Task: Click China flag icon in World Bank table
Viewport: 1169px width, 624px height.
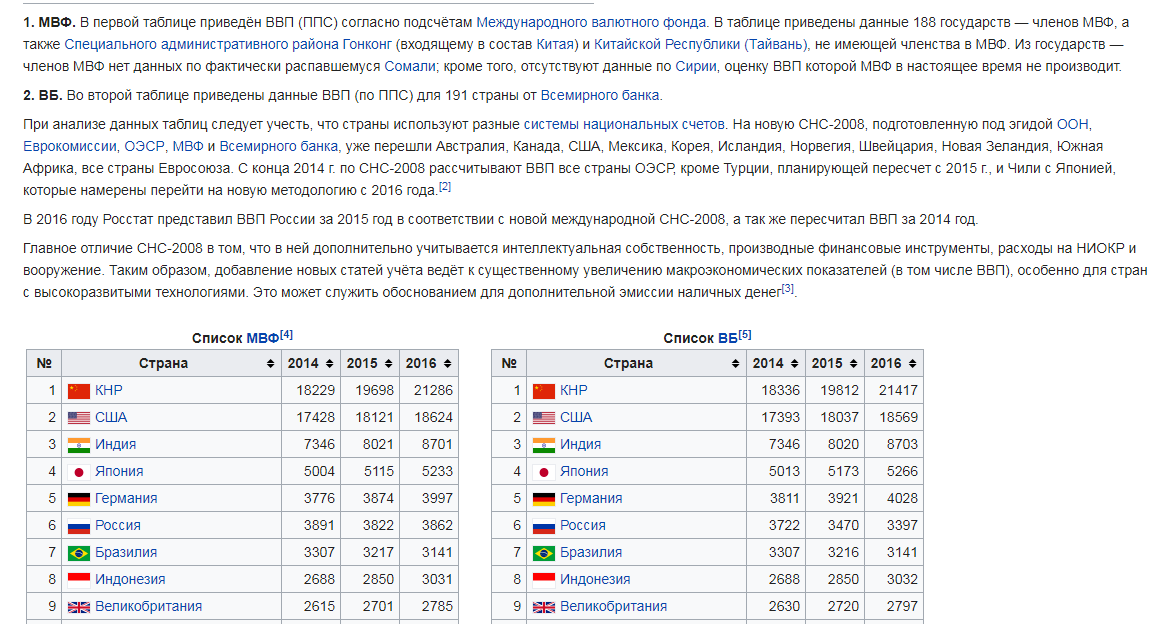Action: pyautogui.click(x=543, y=391)
